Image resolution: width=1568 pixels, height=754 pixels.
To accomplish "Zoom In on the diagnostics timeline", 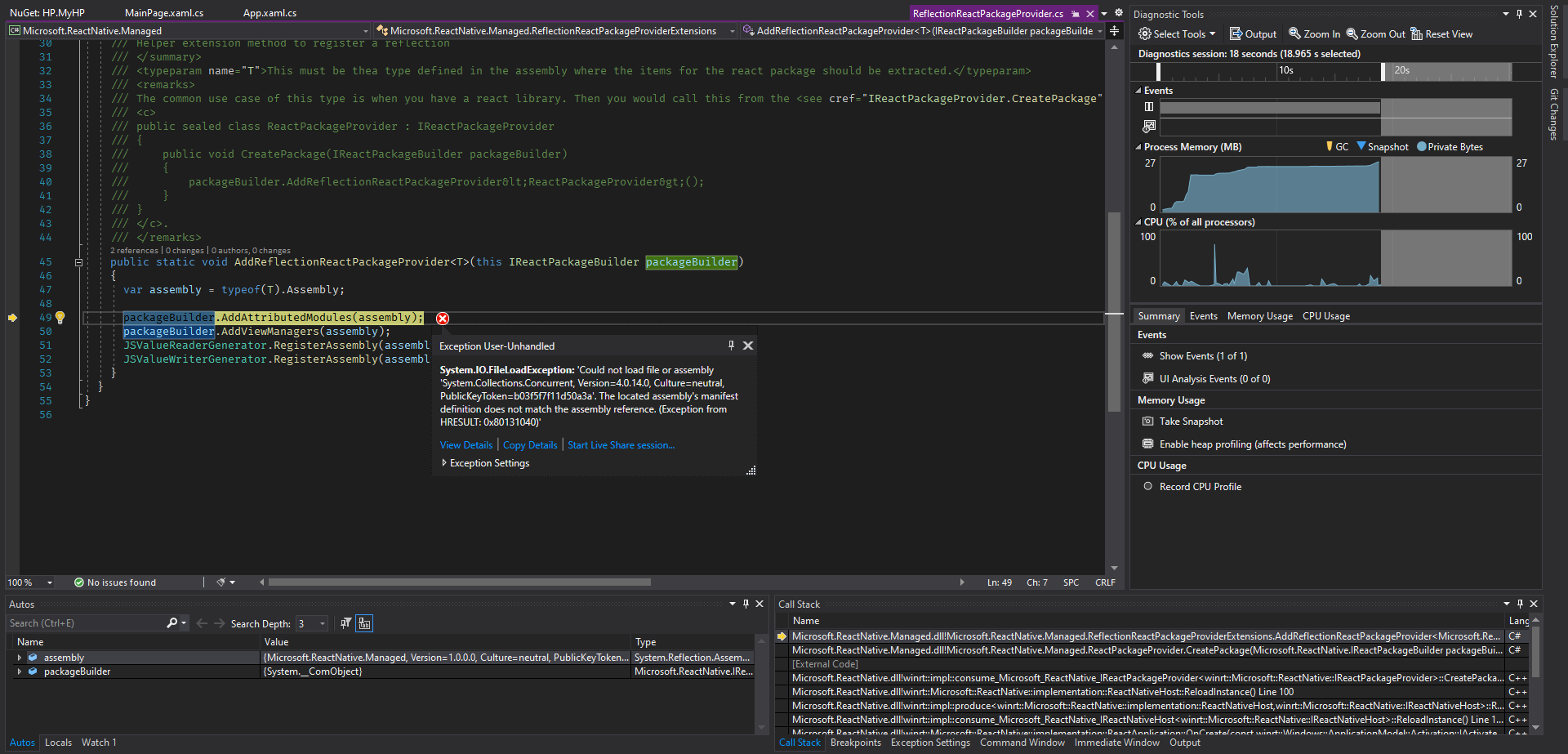I will coord(1313,33).
